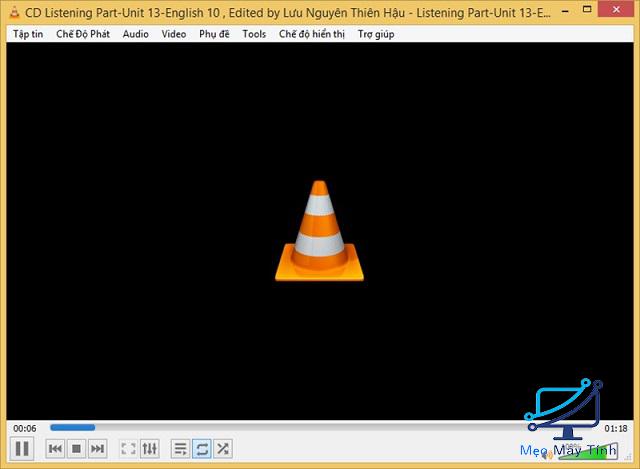Pause playback with the pause button
The width and height of the screenshot is (640, 469).
(22, 449)
